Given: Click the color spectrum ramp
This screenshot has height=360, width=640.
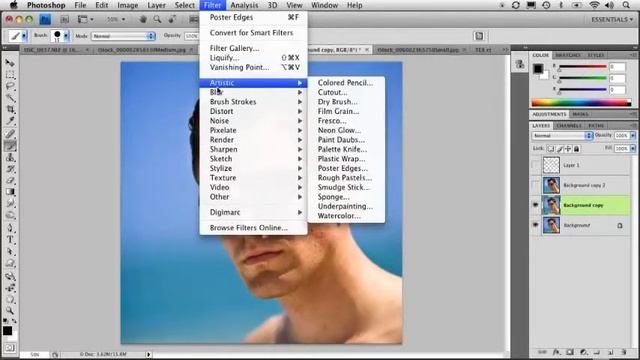Looking at the screenshot, I should pyautogui.click(x=581, y=102).
